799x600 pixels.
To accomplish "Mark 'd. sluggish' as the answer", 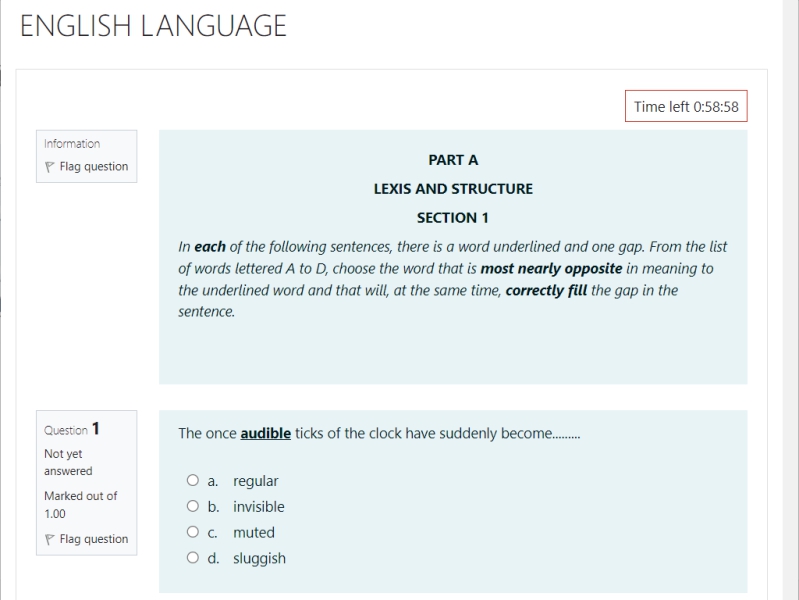I will [x=193, y=559].
